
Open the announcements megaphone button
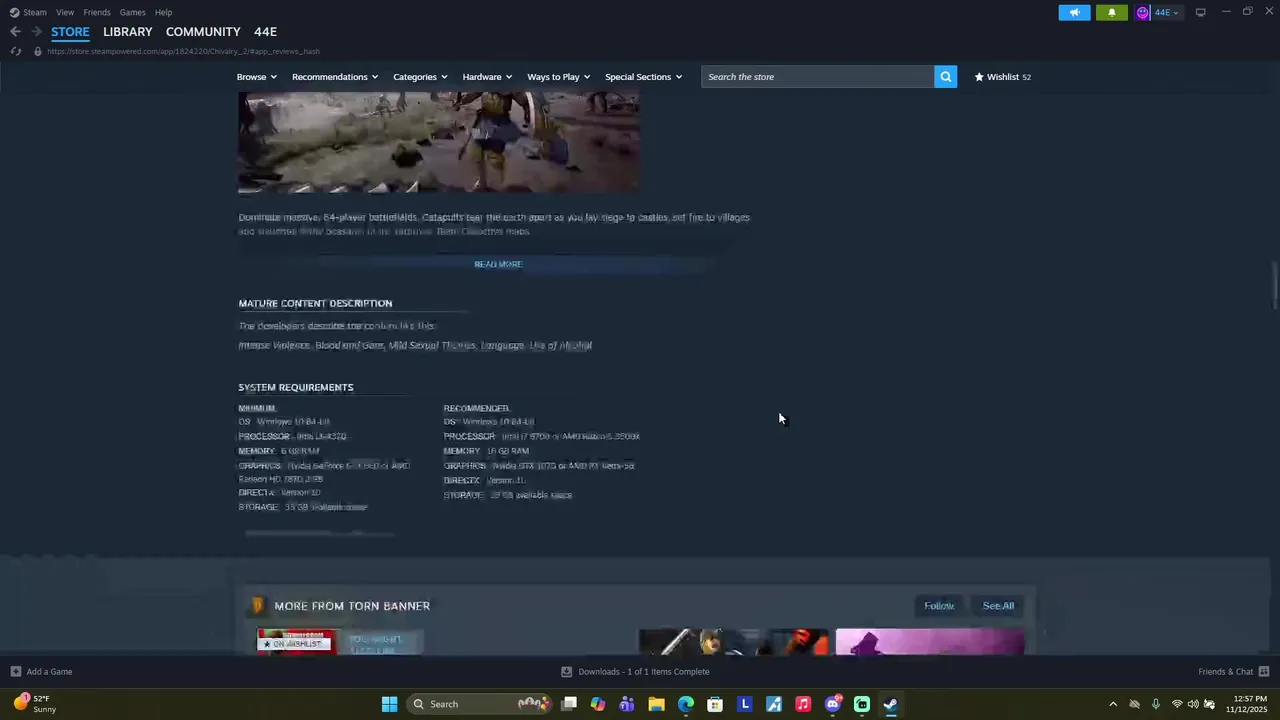coord(1074,12)
